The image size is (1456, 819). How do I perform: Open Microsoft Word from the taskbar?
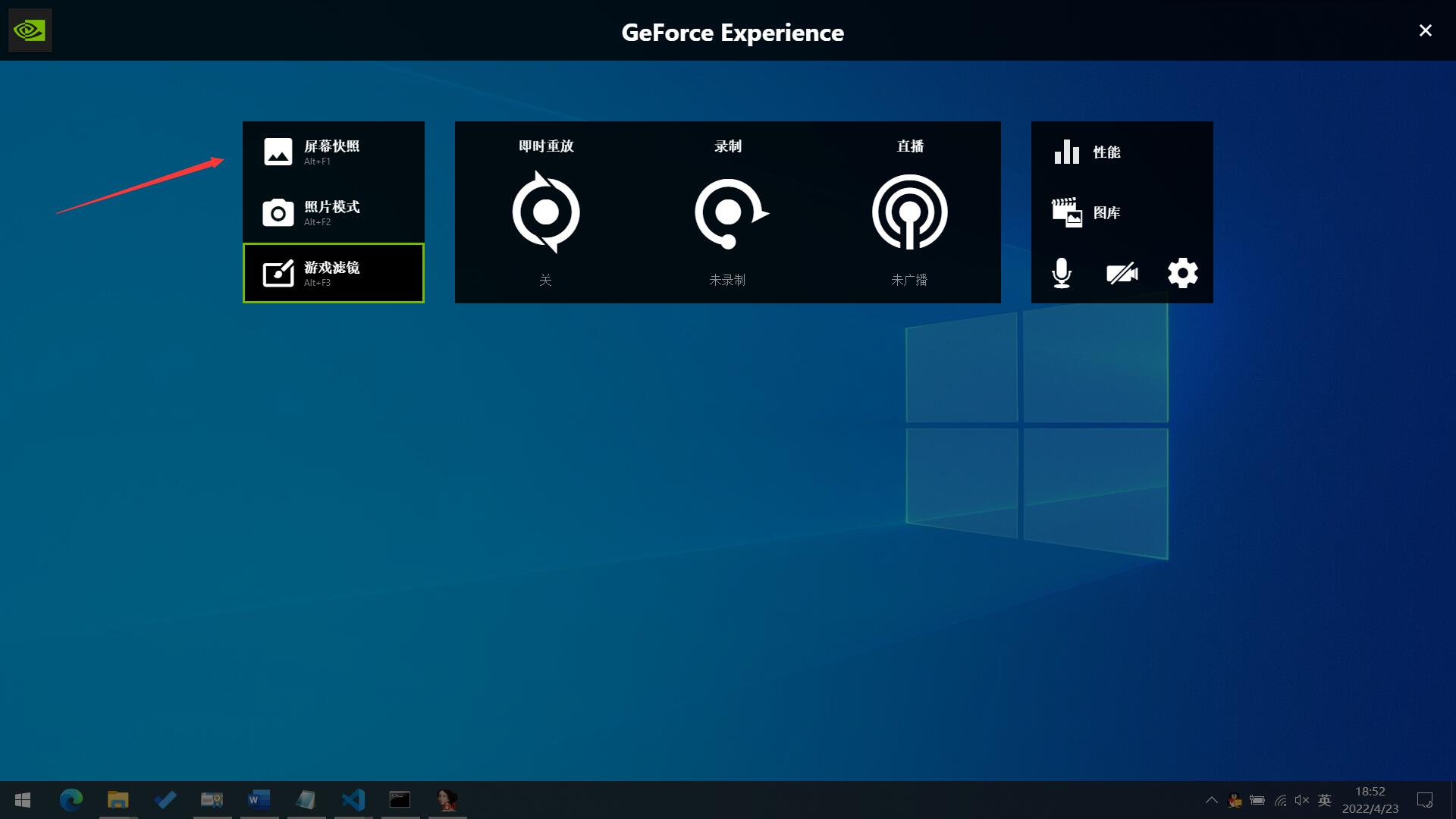(x=259, y=800)
